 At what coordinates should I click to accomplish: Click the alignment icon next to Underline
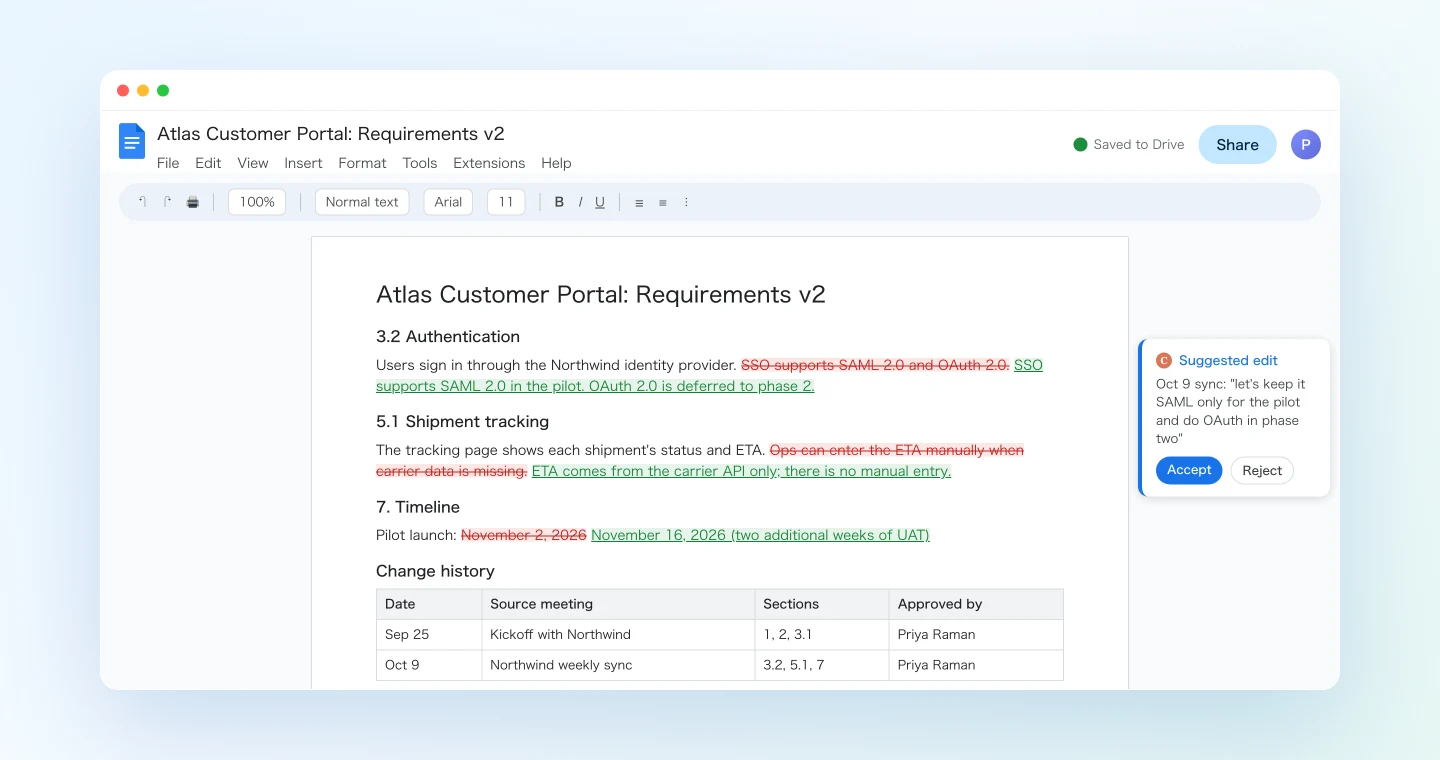point(639,202)
